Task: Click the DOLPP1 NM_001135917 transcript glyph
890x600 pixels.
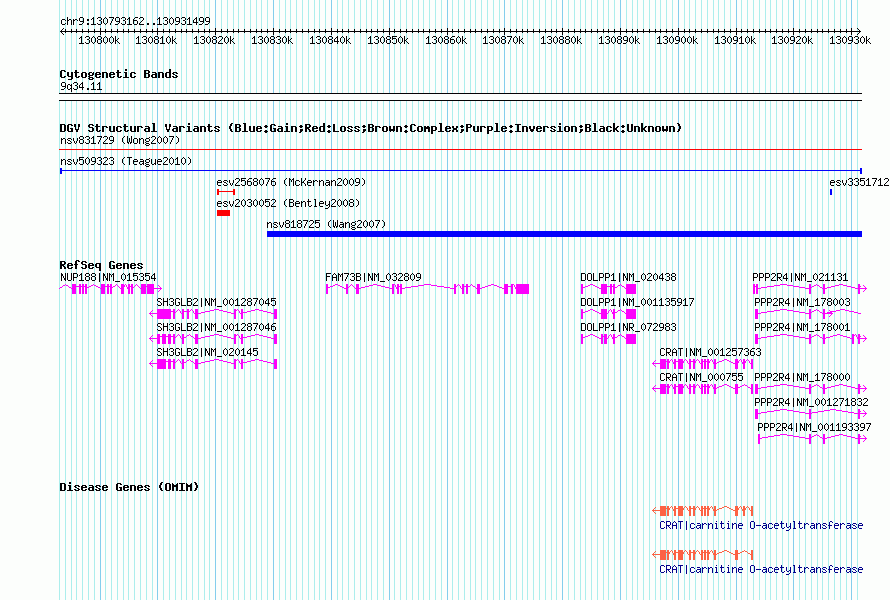Action: pyautogui.click(x=608, y=314)
